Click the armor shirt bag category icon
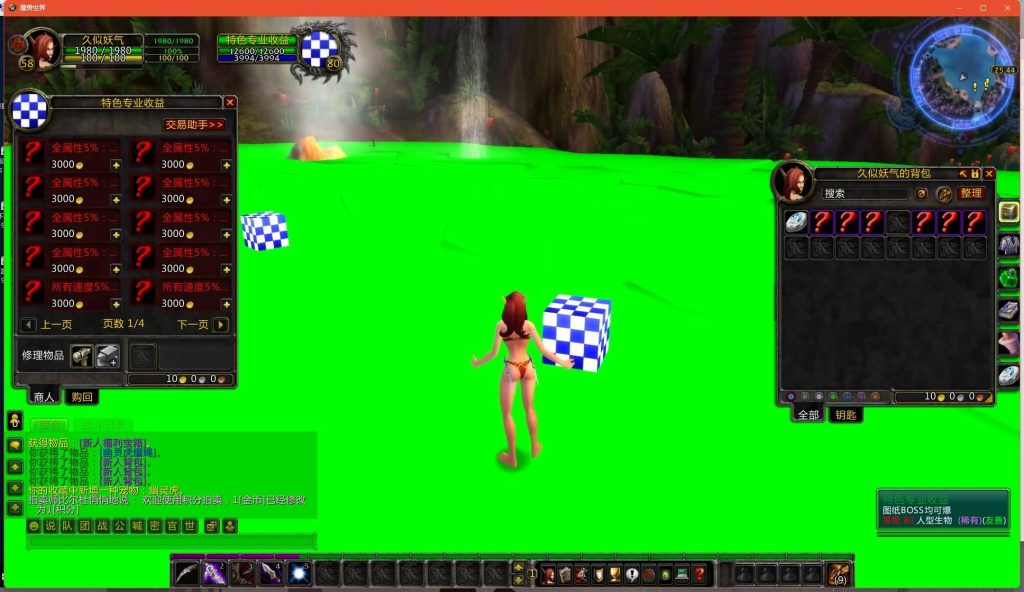The width and height of the screenshot is (1024, 592). pos(1009,243)
